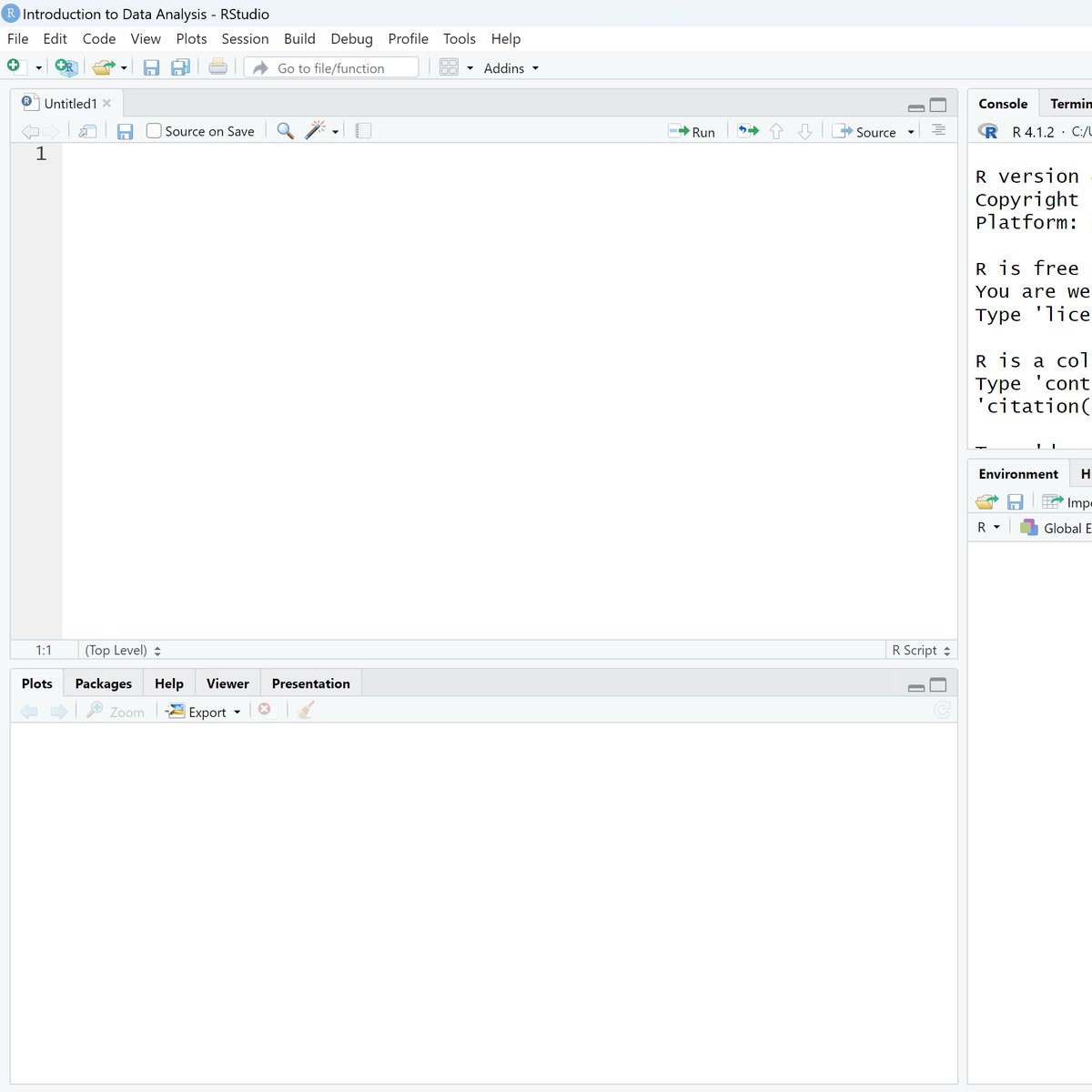Click the New File icon
This screenshot has width=1092, height=1092.
[x=14, y=66]
